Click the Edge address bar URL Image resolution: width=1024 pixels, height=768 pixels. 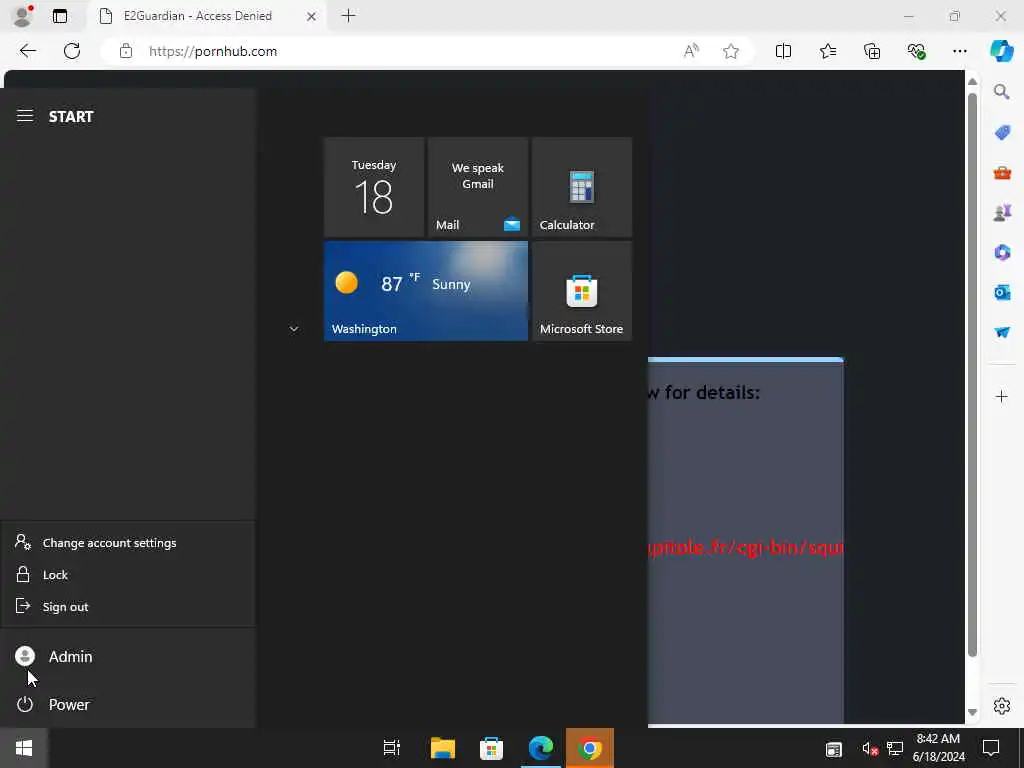pos(213,51)
